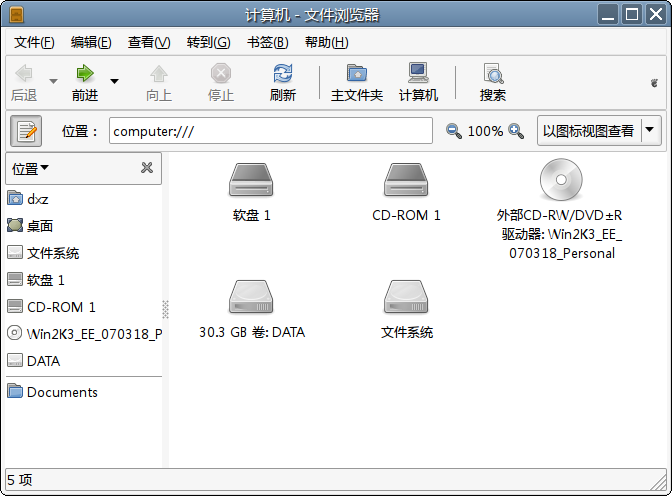
Task: Open the 编辑(E) menu
Action: tap(91, 42)
